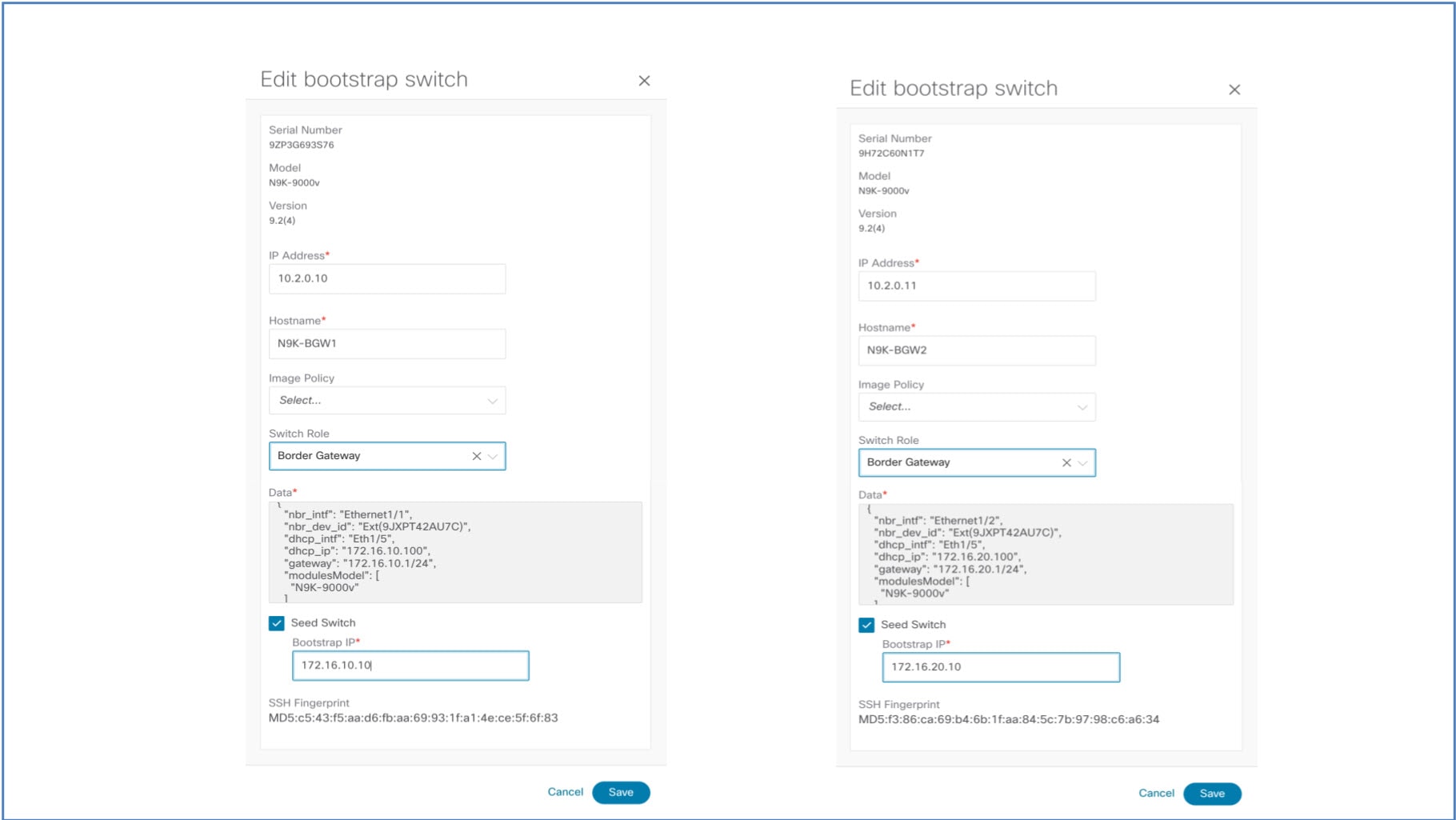
Task: Save changes for switch N9K-BGW2
Action: [1212, 794]
